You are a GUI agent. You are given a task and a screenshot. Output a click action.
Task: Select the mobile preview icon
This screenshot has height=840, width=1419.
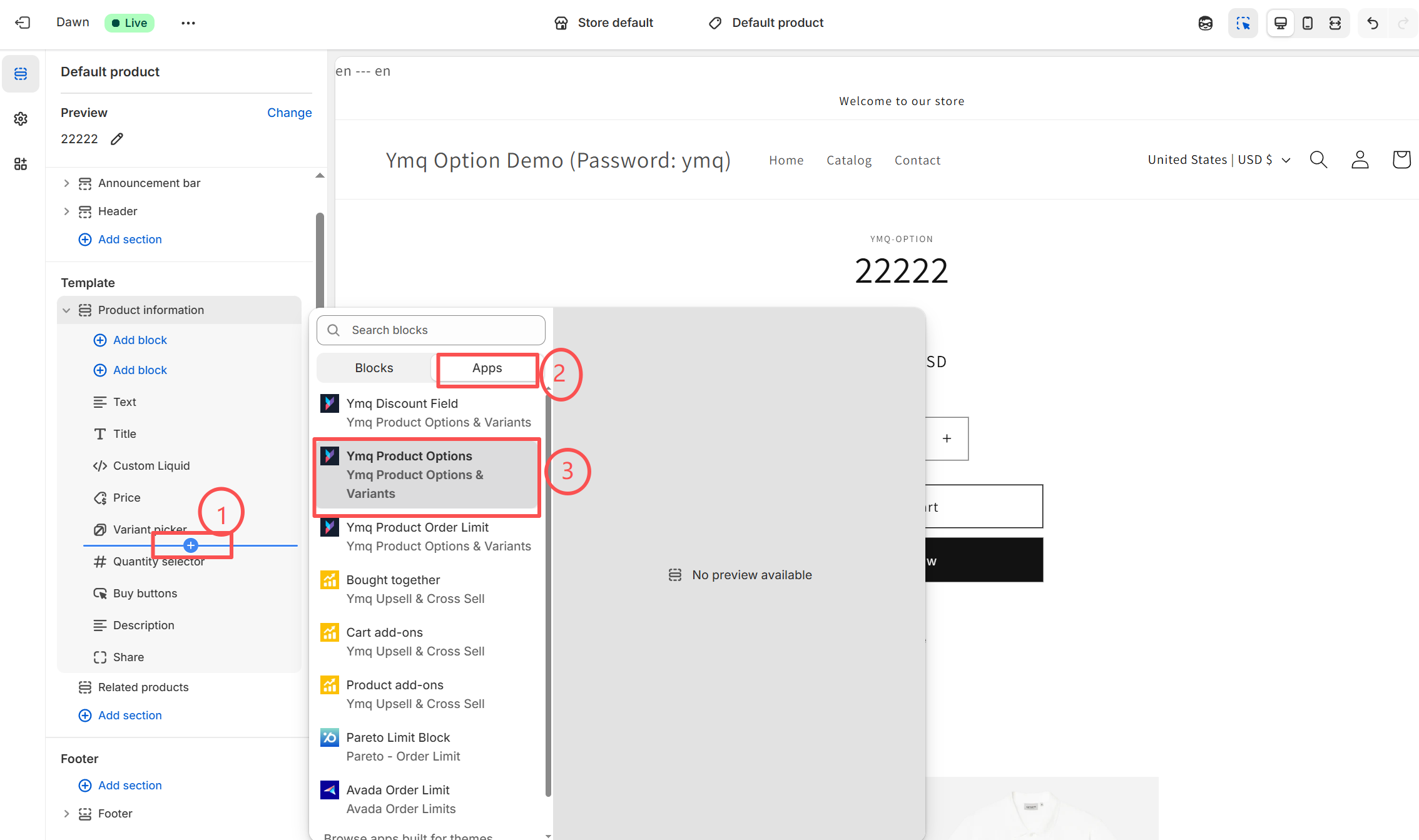(1308, 23)
